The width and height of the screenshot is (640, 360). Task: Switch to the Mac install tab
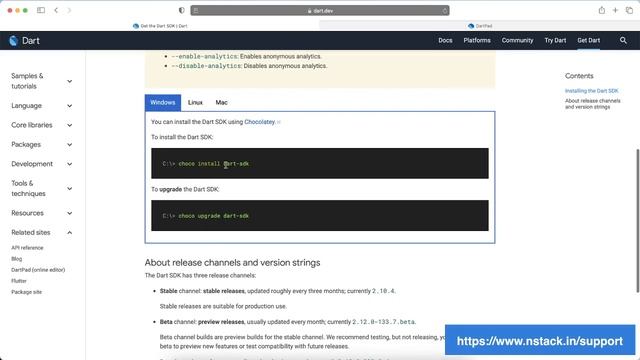[221, 102]
